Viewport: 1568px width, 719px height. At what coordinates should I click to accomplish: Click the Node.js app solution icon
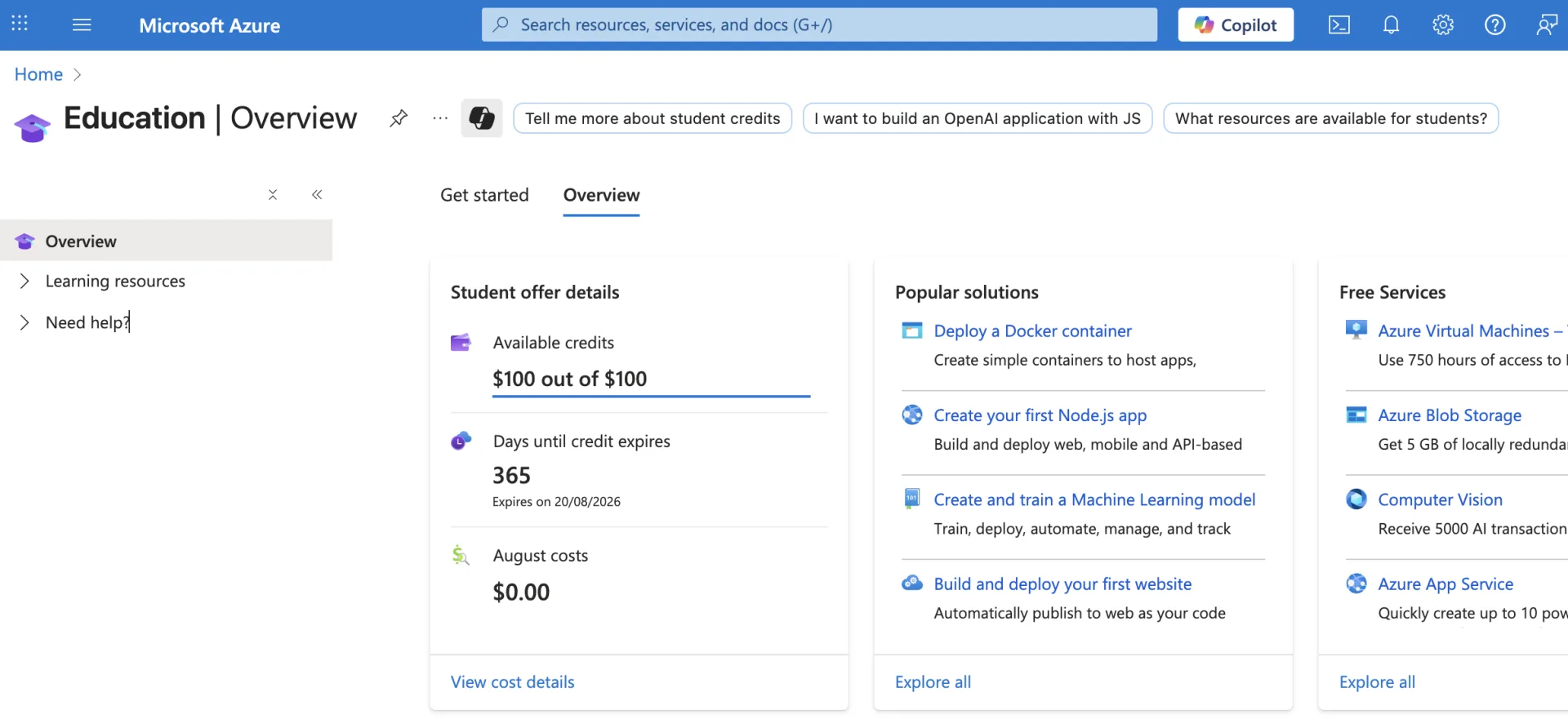911,415
